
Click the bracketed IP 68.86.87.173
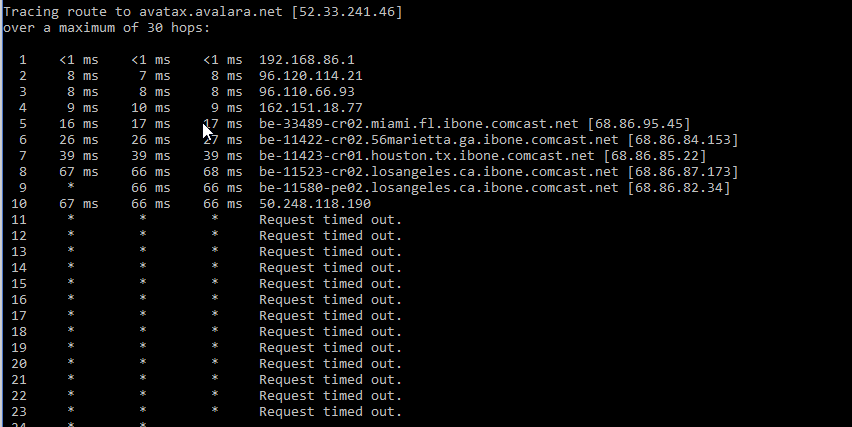pyautogui.click(x=682, y=172)
